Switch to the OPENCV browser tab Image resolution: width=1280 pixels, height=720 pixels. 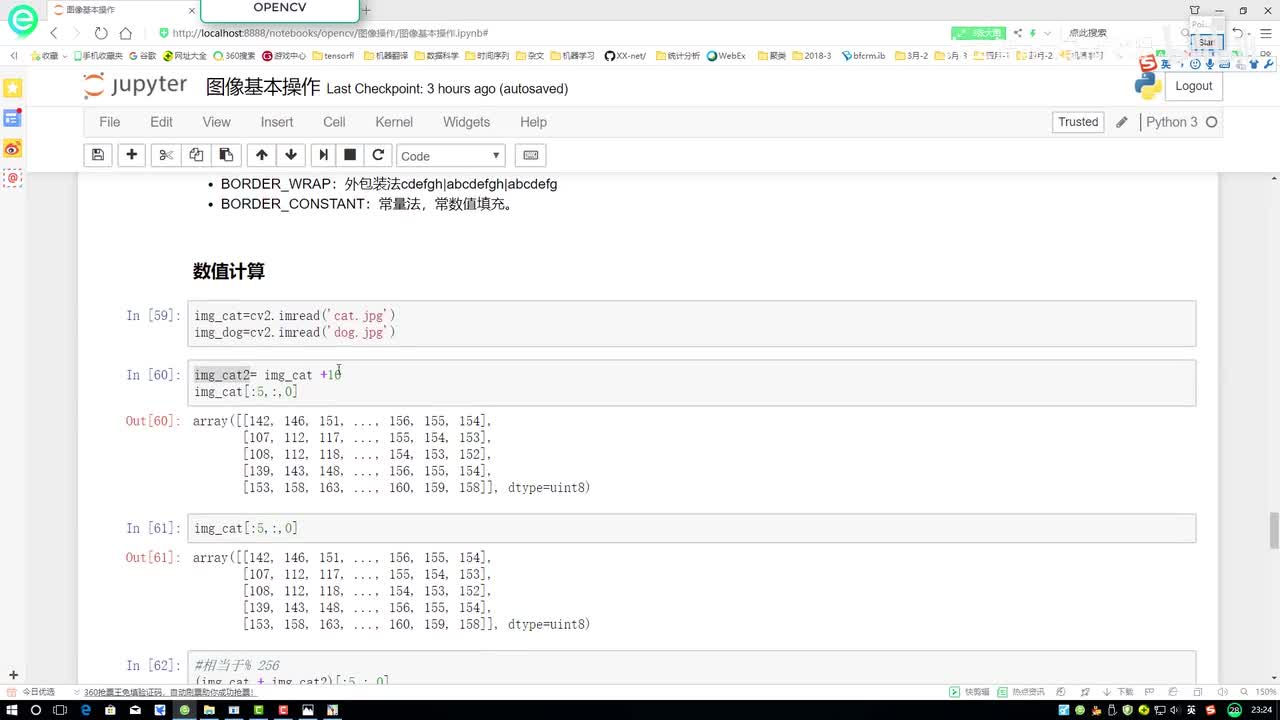(x=280, y=9)
